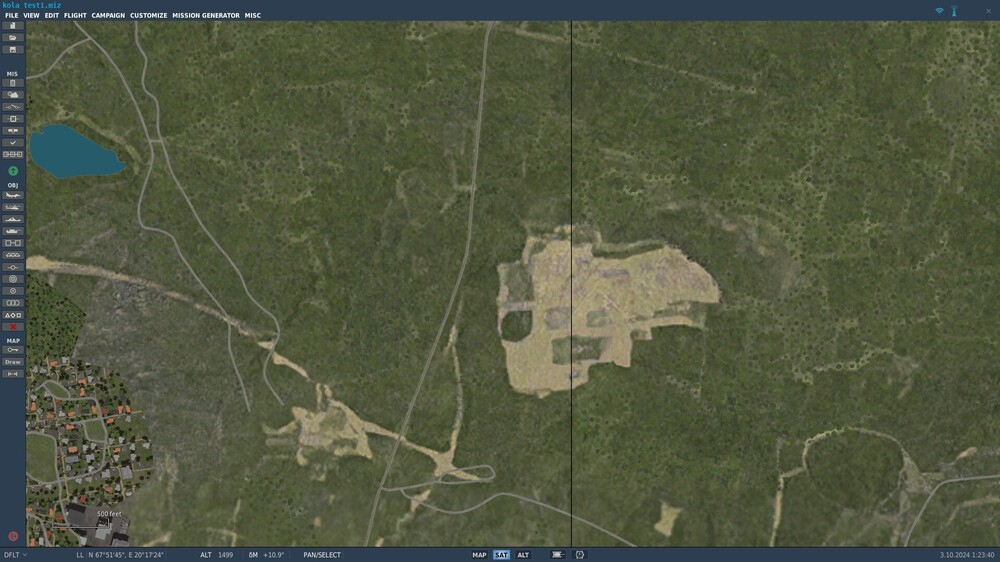The image size is (1000, 562).
Task: Click the clock-like icon in status bar
Action: coord(580,555)
